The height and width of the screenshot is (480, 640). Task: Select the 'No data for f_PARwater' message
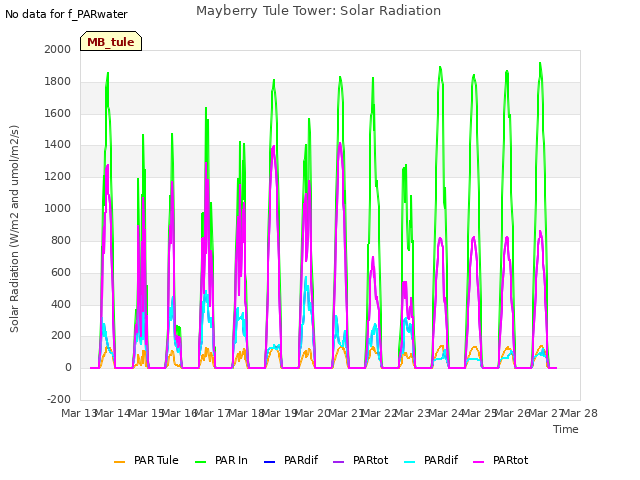[x=67, y=14]
